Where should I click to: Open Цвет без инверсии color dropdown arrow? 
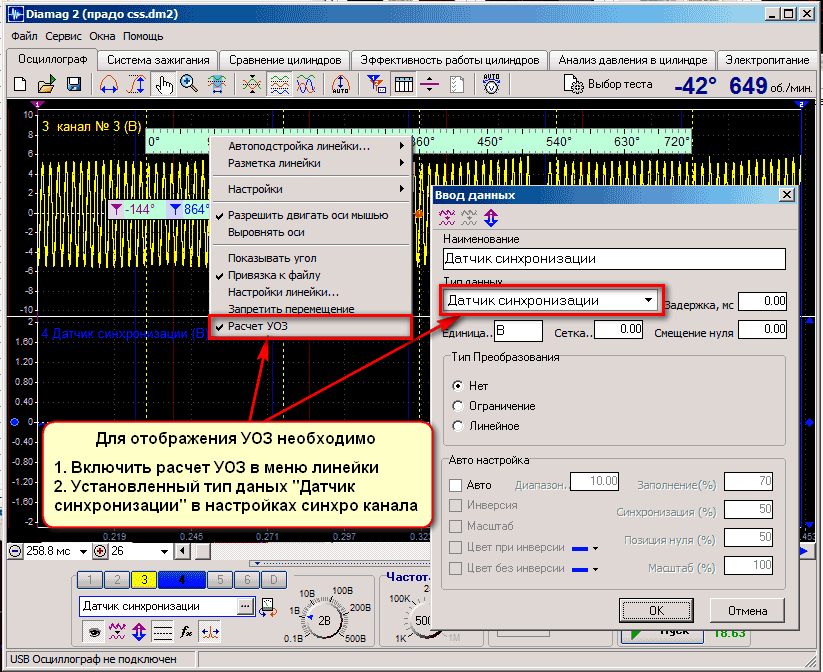(x=595, y=569)
